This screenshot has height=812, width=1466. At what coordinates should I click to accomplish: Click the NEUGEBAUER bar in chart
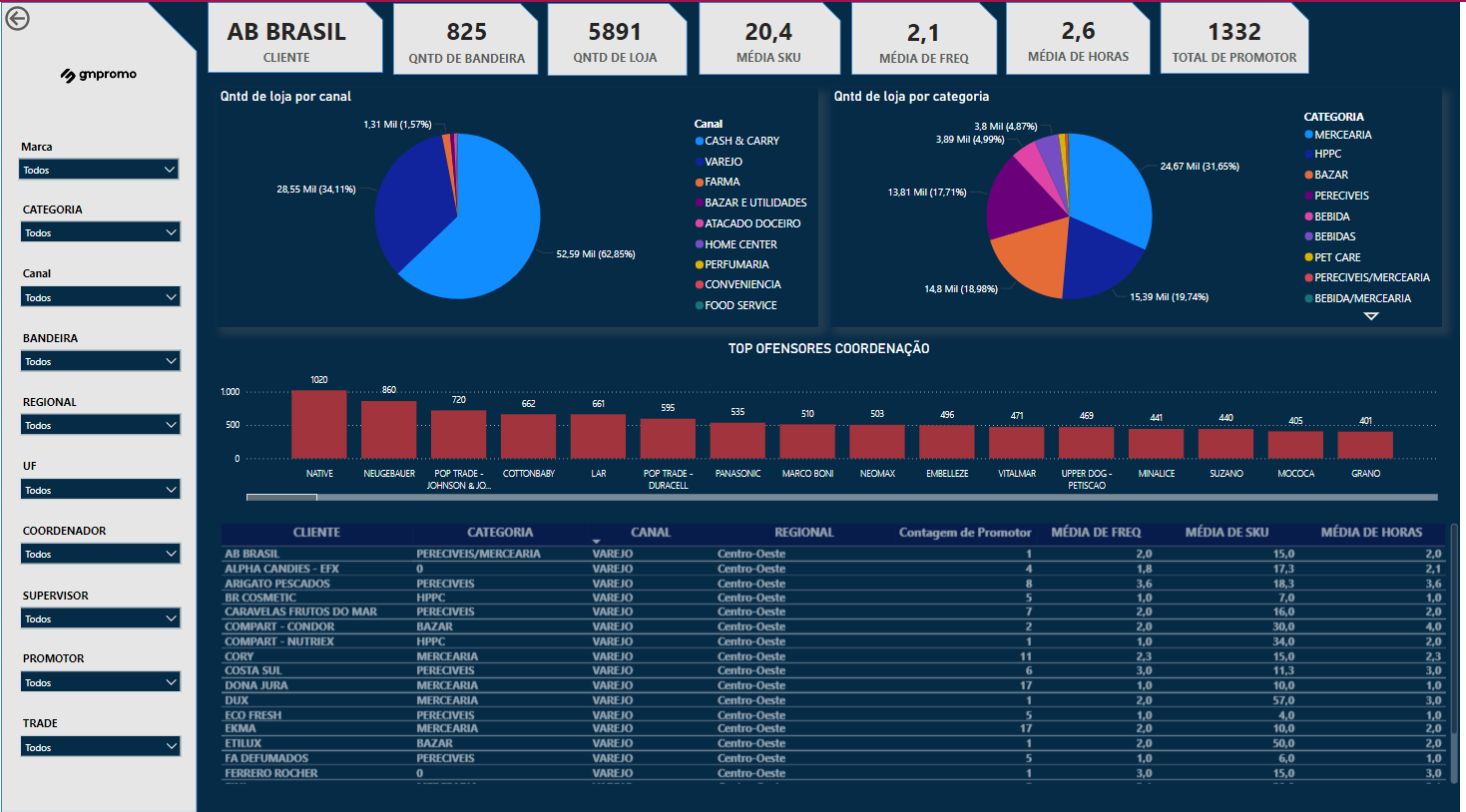[389, 430]
